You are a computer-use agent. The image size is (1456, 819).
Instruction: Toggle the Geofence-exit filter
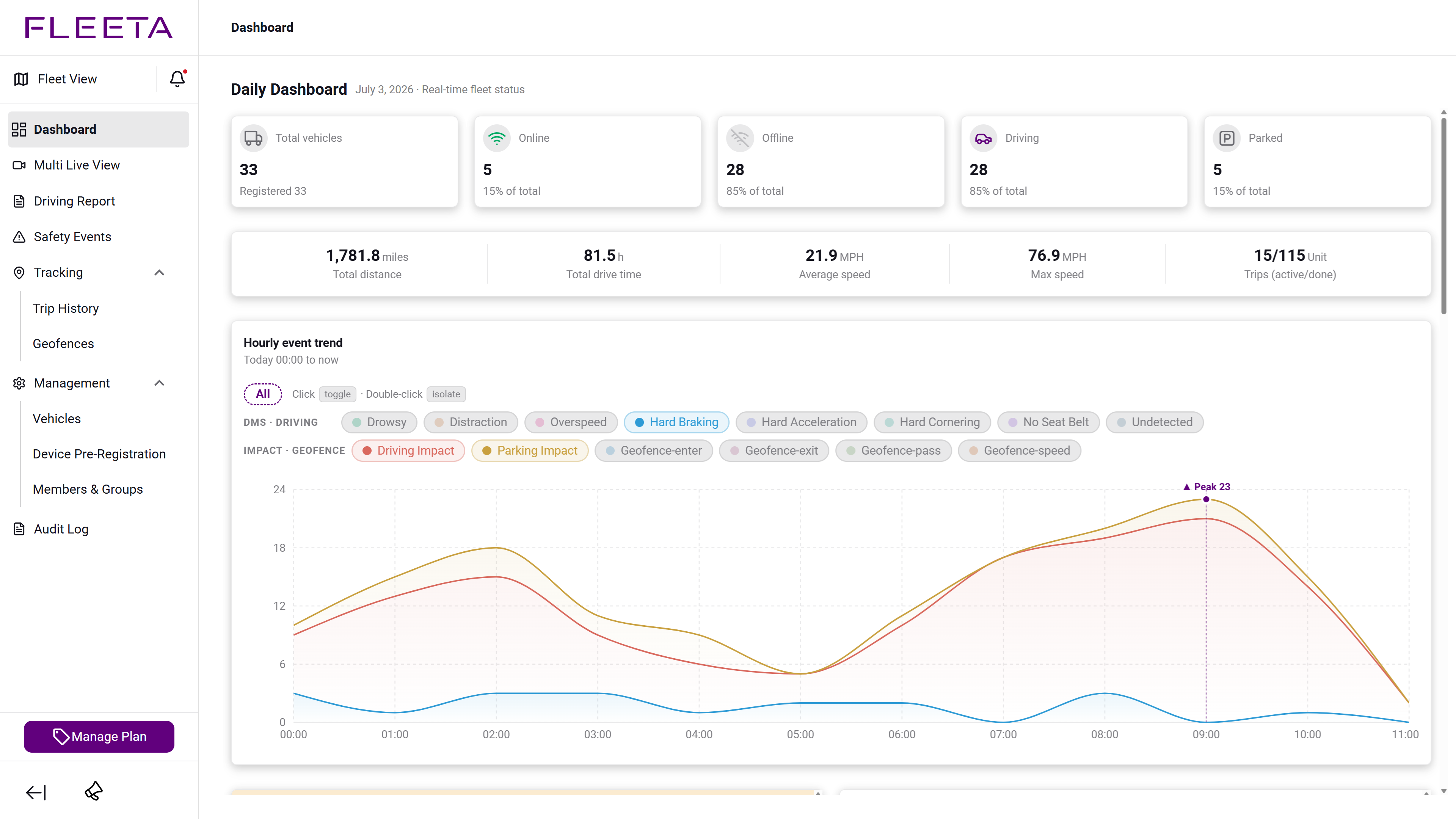coord(774,450)
